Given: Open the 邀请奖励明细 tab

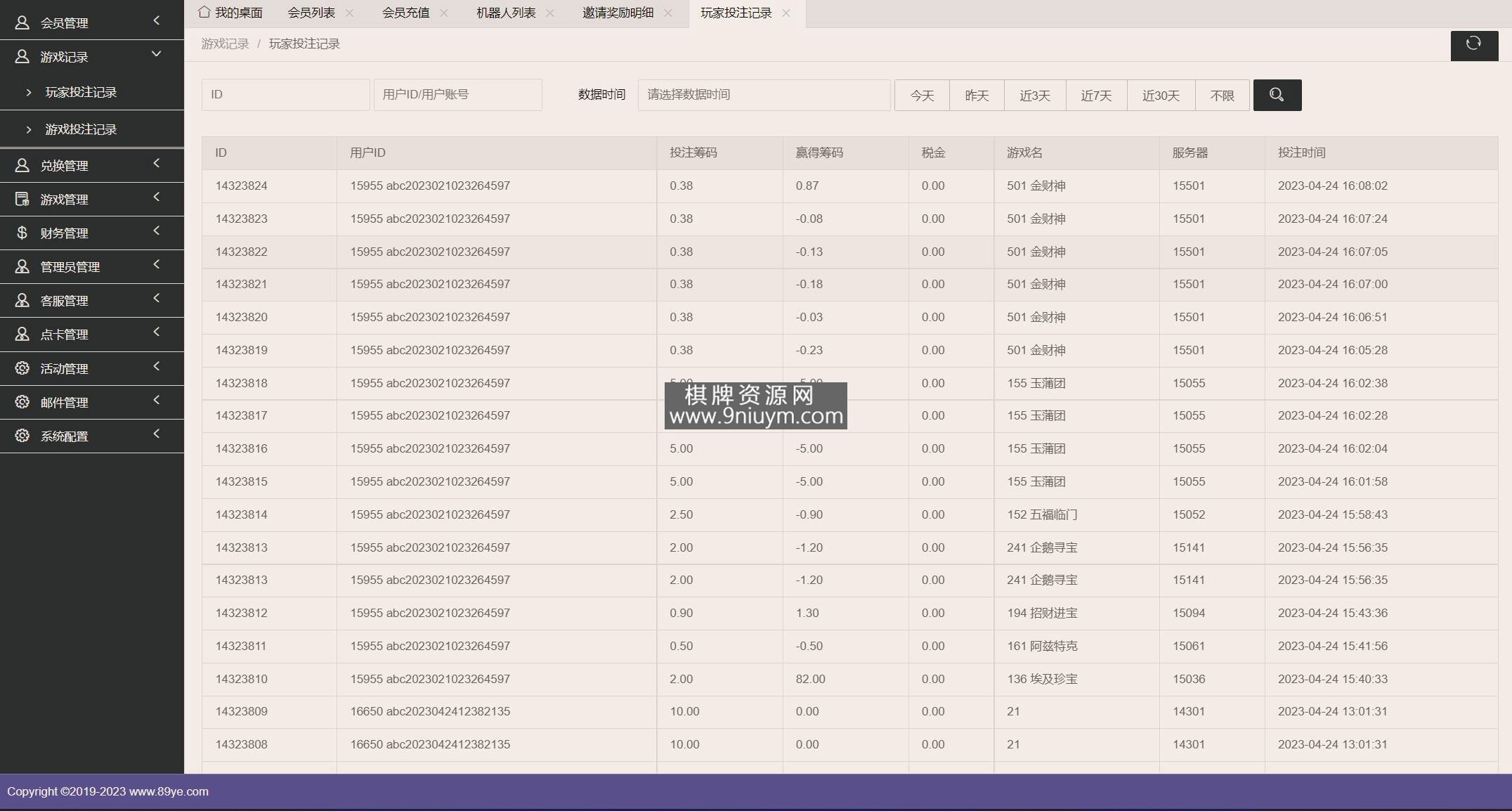Looking at the screenshot, I should 618,13.
